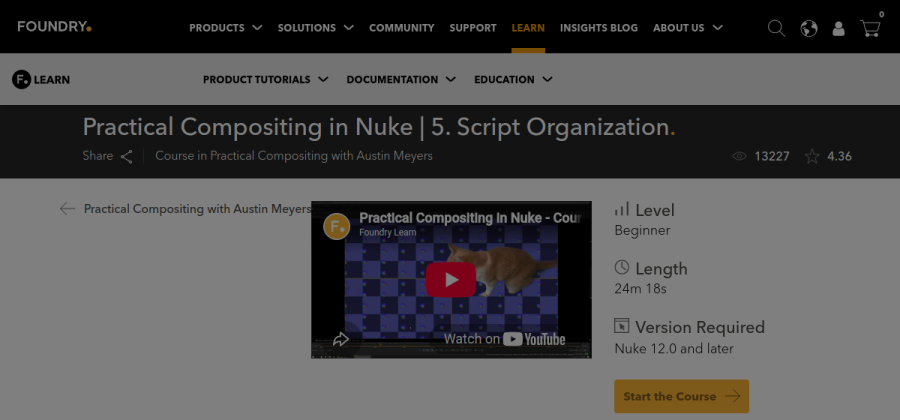Click the Version Required icon
The height and width of the screenshot is (420, 900).
coord(622,325)
